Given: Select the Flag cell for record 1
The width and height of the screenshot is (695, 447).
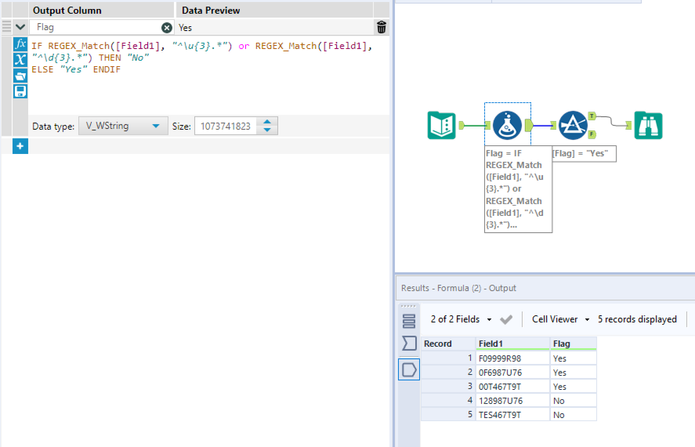Looking at the screenshot, I should (x=574, y=358).
